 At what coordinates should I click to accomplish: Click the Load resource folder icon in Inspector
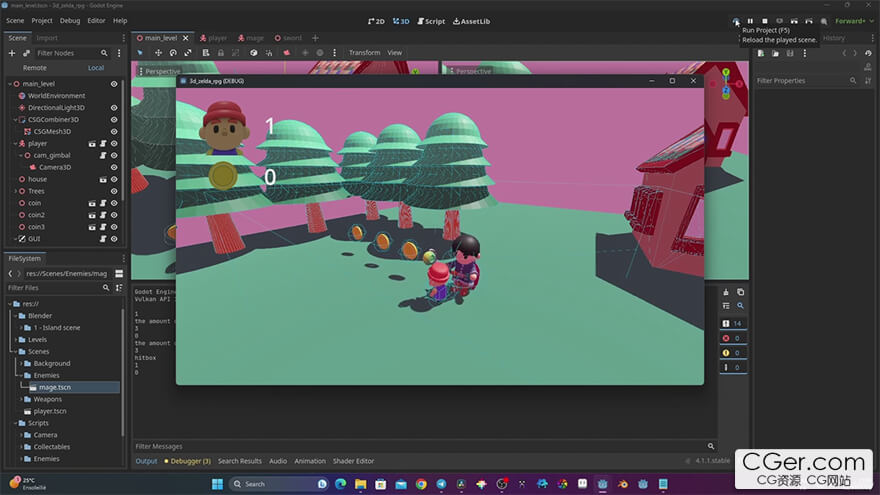(x=775, y=53)
